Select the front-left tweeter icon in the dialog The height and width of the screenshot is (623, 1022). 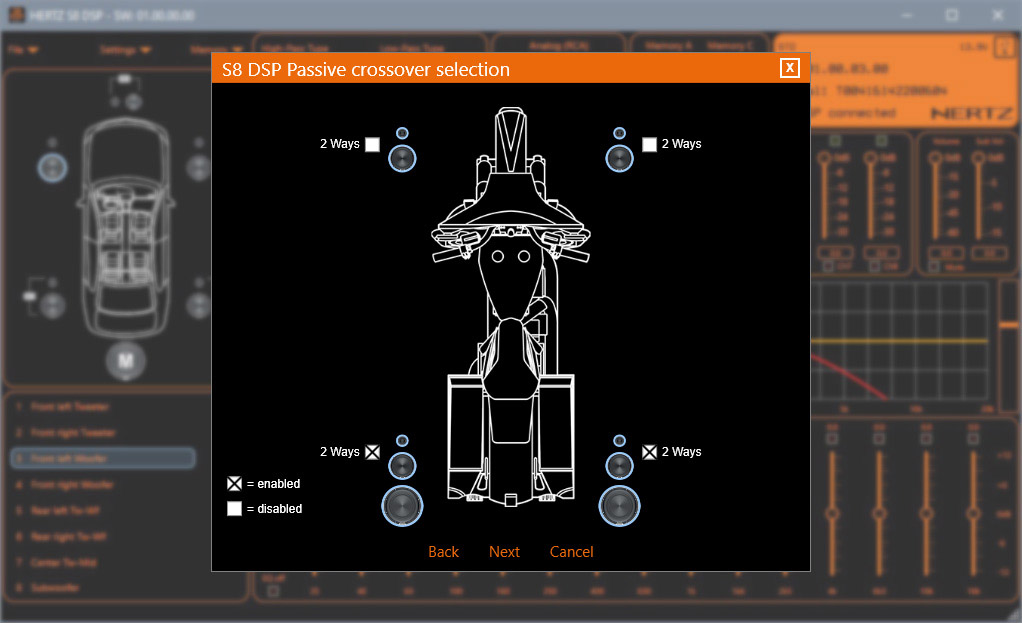[402, 133]
